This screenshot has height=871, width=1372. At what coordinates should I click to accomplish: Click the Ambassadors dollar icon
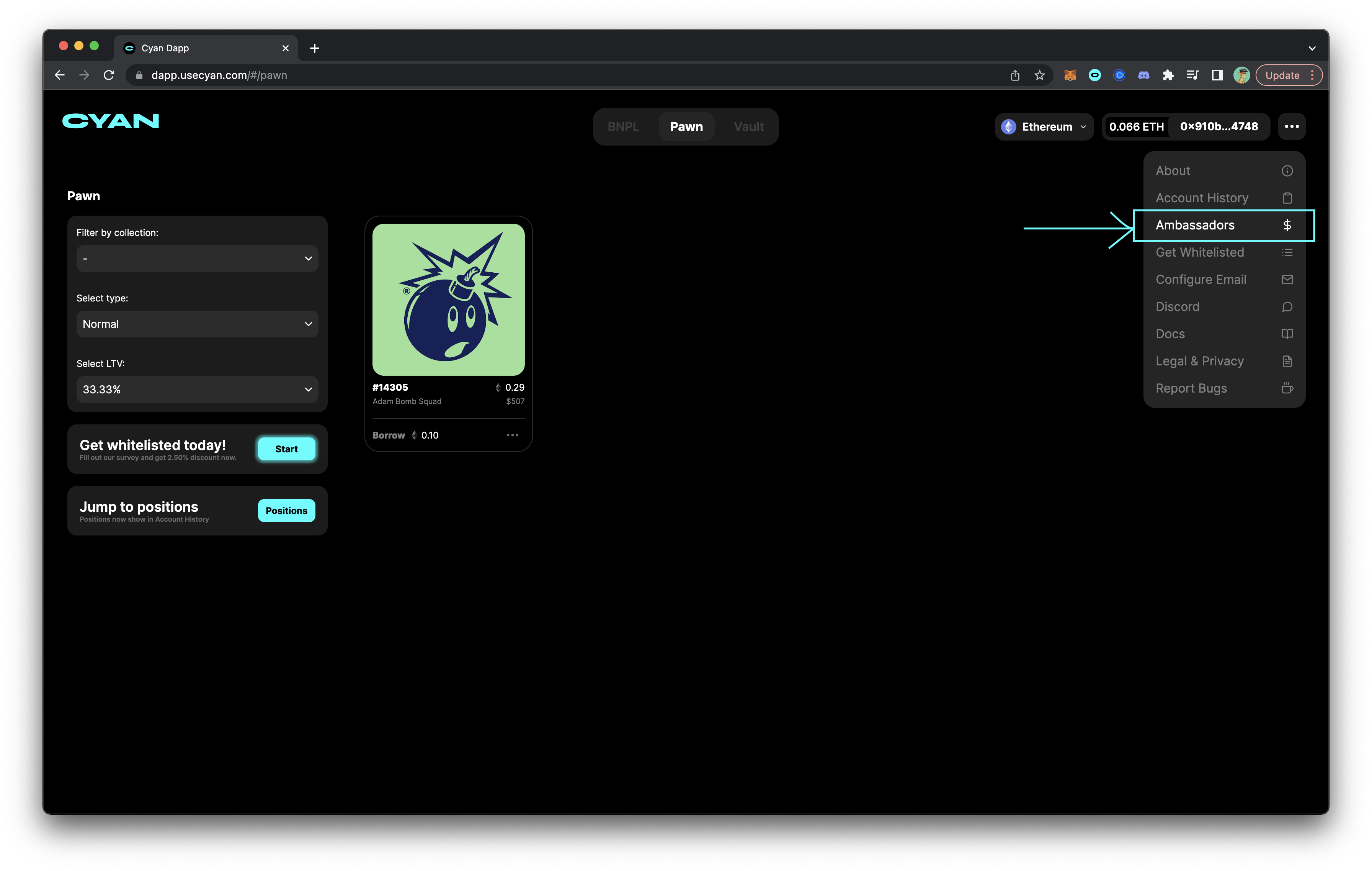point(1287,225)
